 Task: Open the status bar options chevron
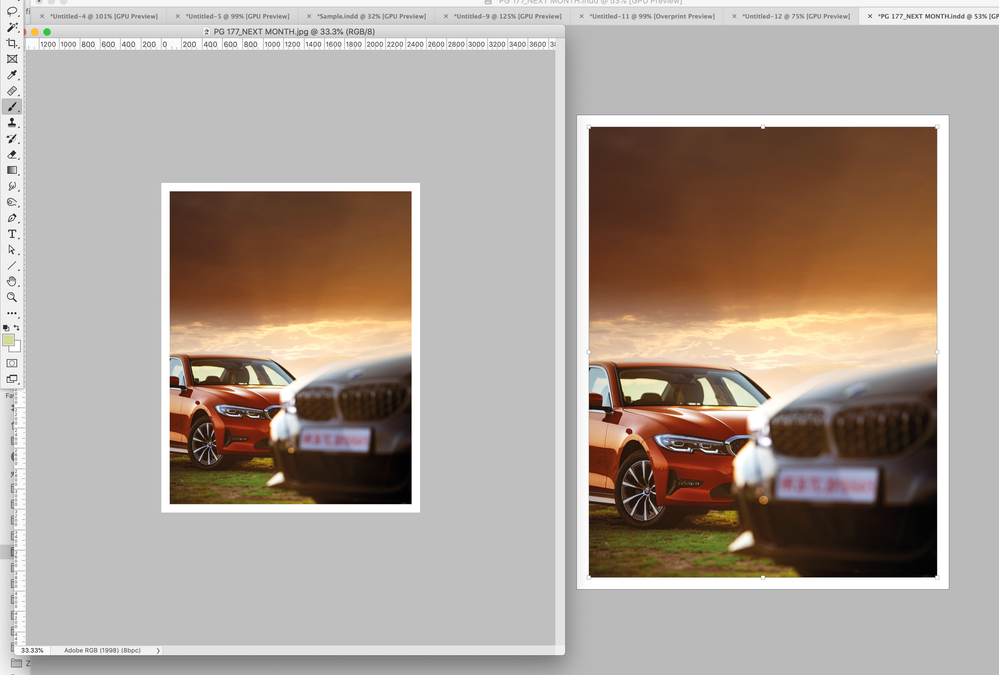coord(157,650)
